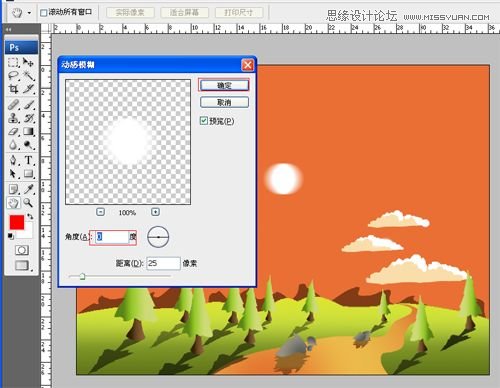Change screen mode button in toolbox
Viewport: 500px width, 388px height.
click(x=22, y=265)
